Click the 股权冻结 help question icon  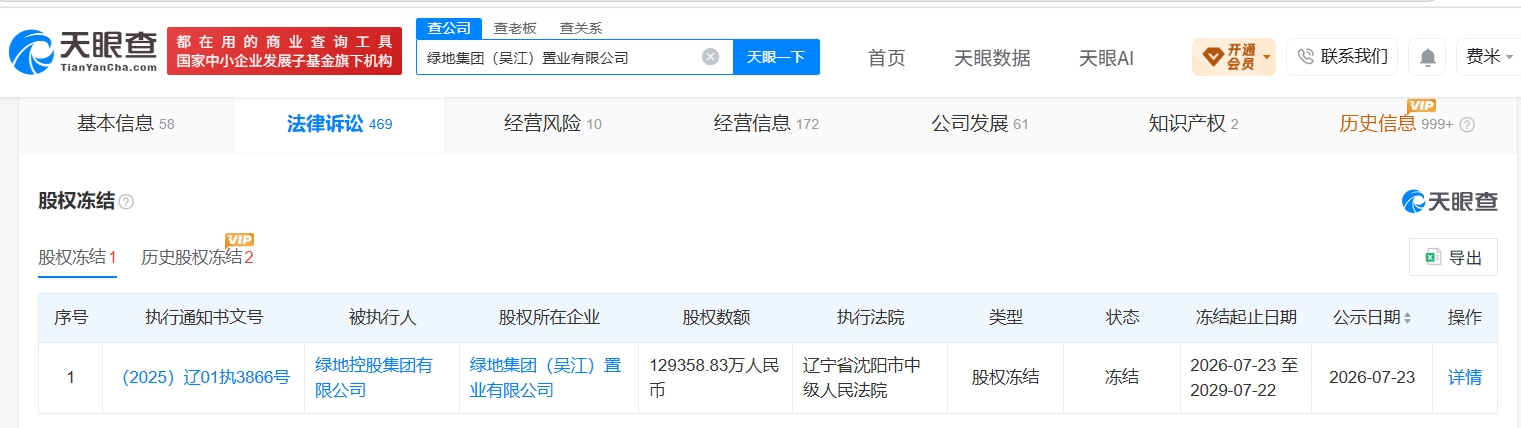pos(126,202)
